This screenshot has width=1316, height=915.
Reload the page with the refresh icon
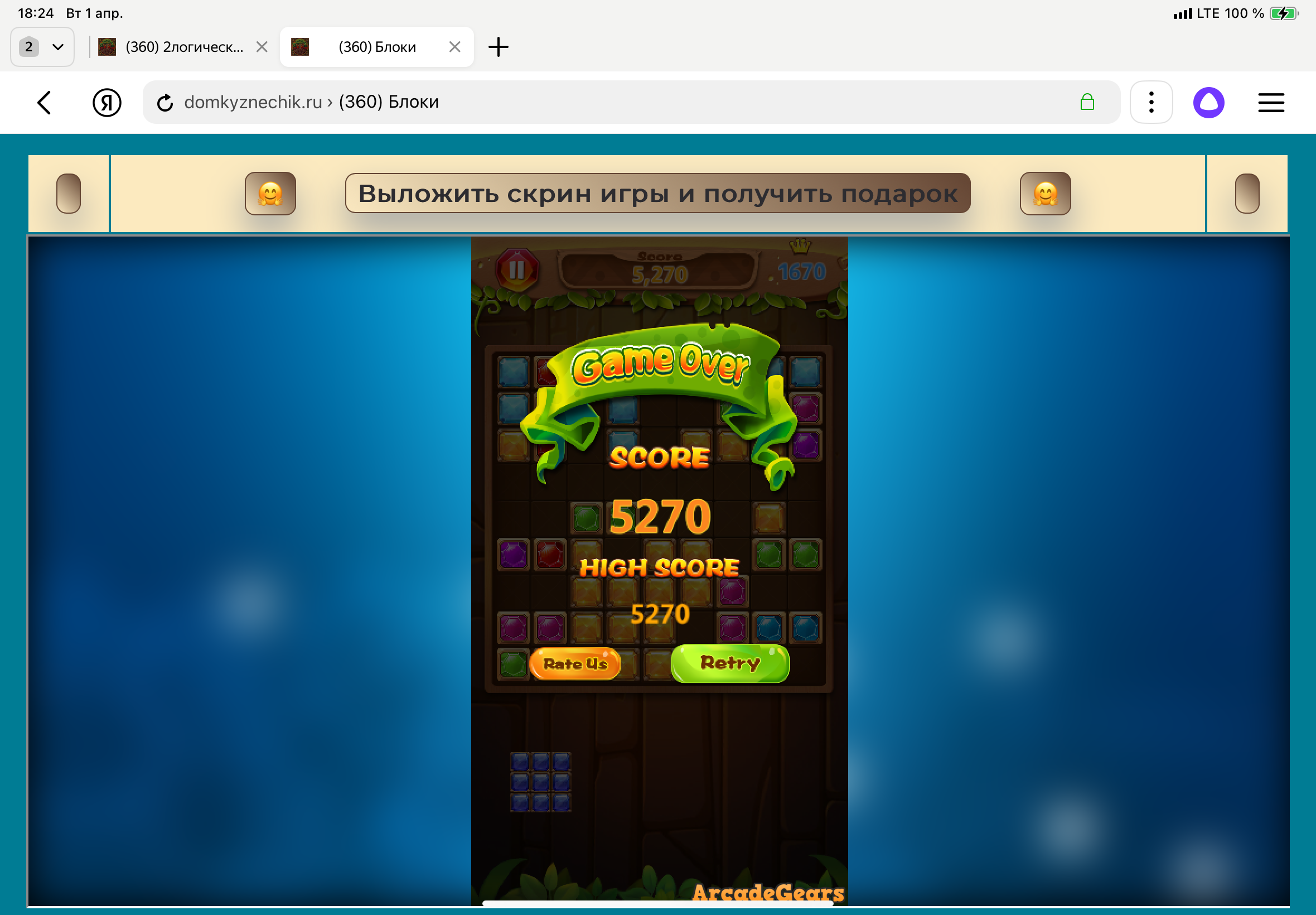[x=165, y=103]
